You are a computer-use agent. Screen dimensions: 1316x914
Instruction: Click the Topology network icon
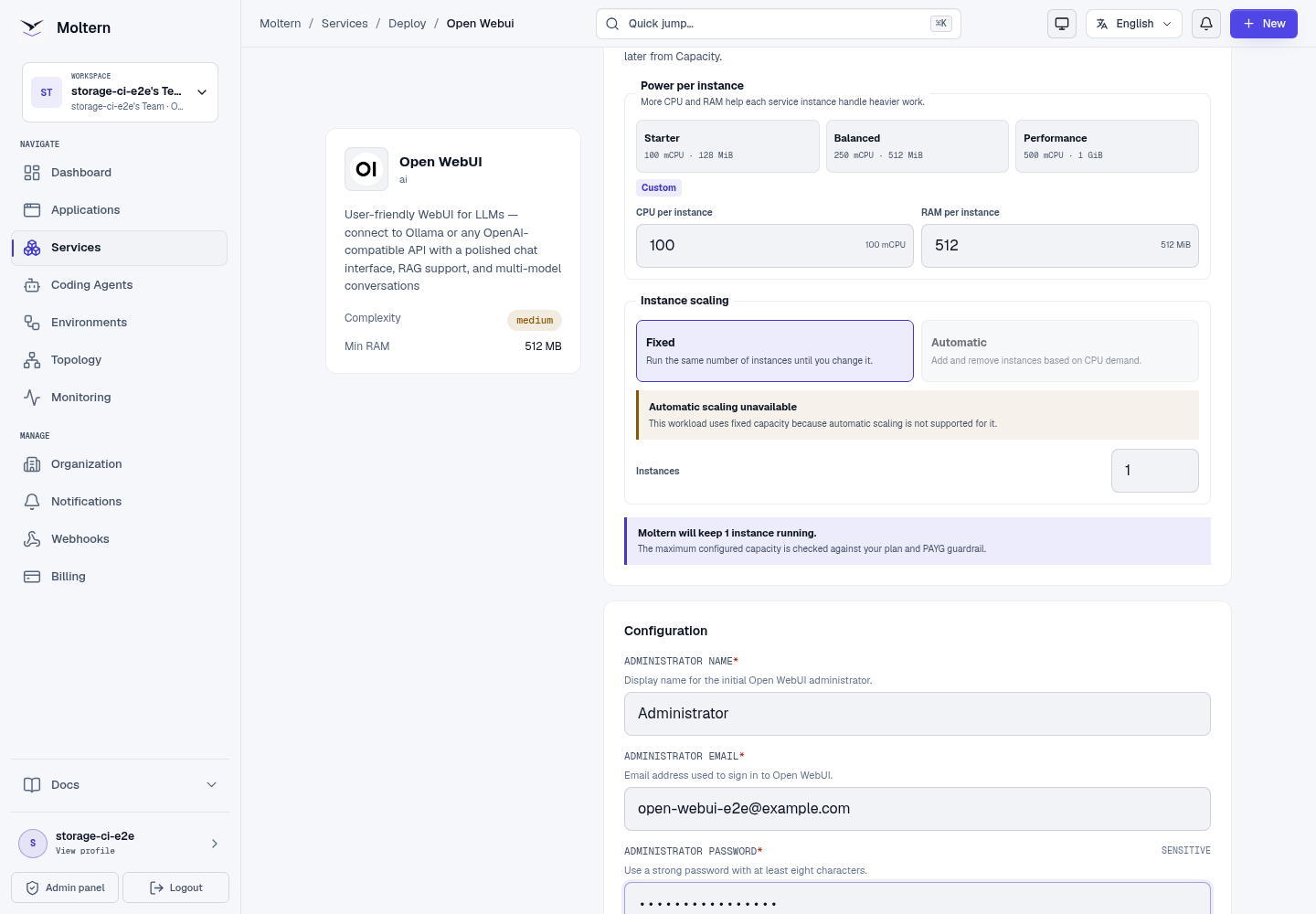(32, 360)
